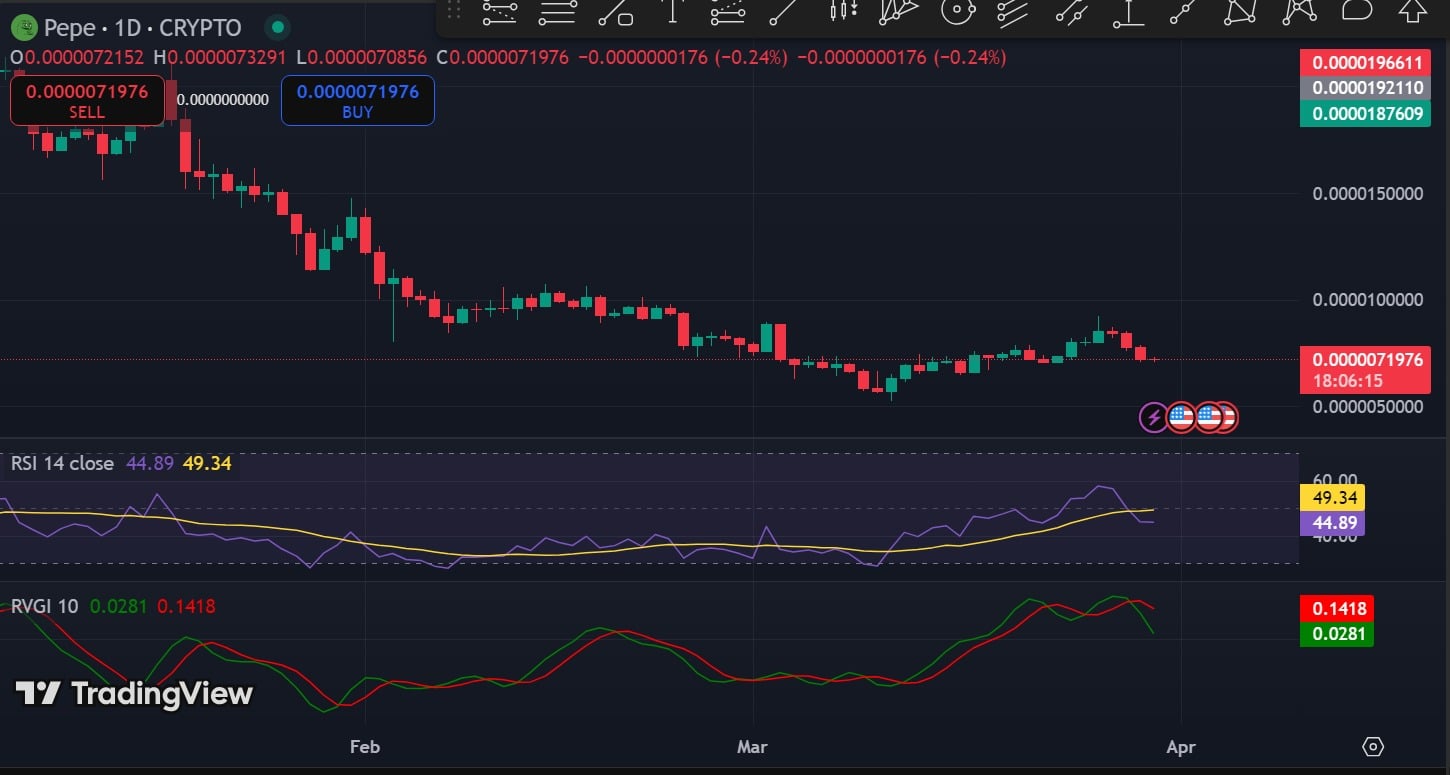Click the blue BUY button
1450x775 pixels.
[x=357, y=101]
